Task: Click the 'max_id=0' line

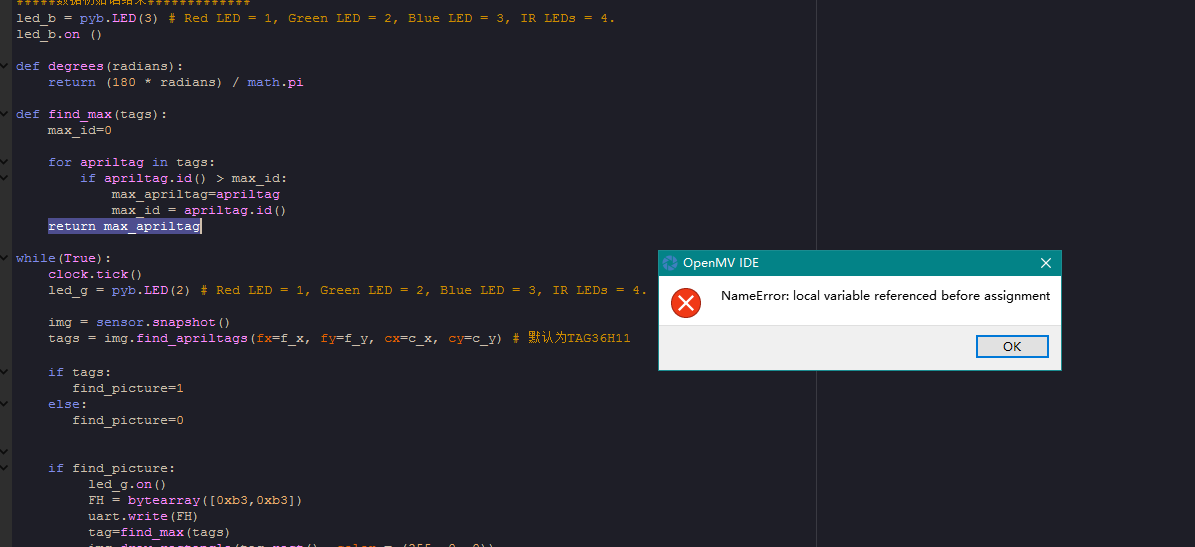Action: pyautogui.click(x=80, y=130)
